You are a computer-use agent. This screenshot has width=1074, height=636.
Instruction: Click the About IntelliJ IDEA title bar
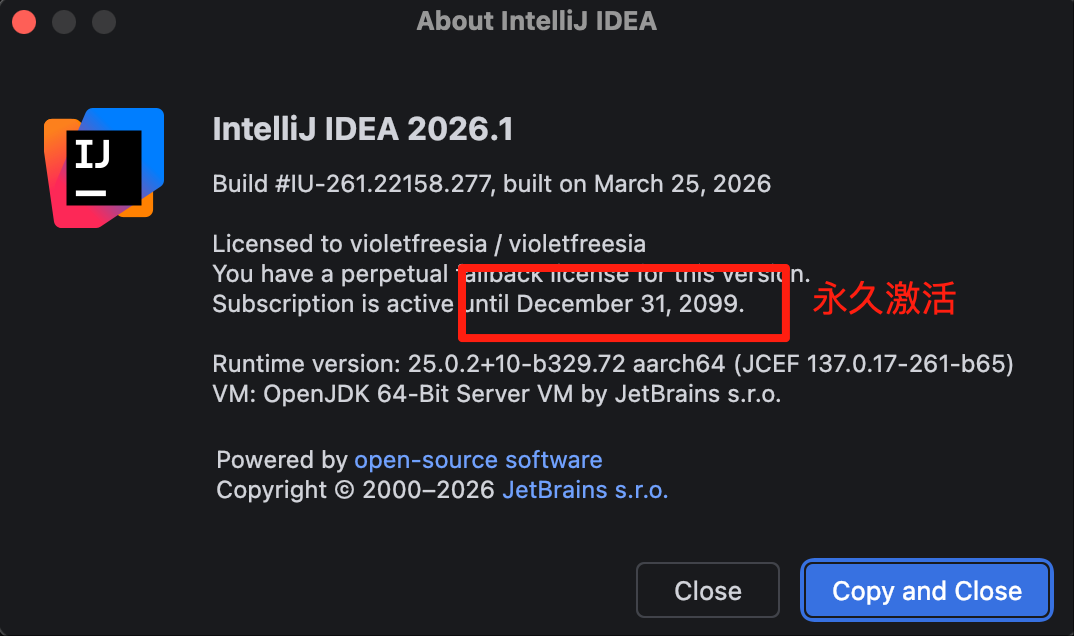click(536, 21)
